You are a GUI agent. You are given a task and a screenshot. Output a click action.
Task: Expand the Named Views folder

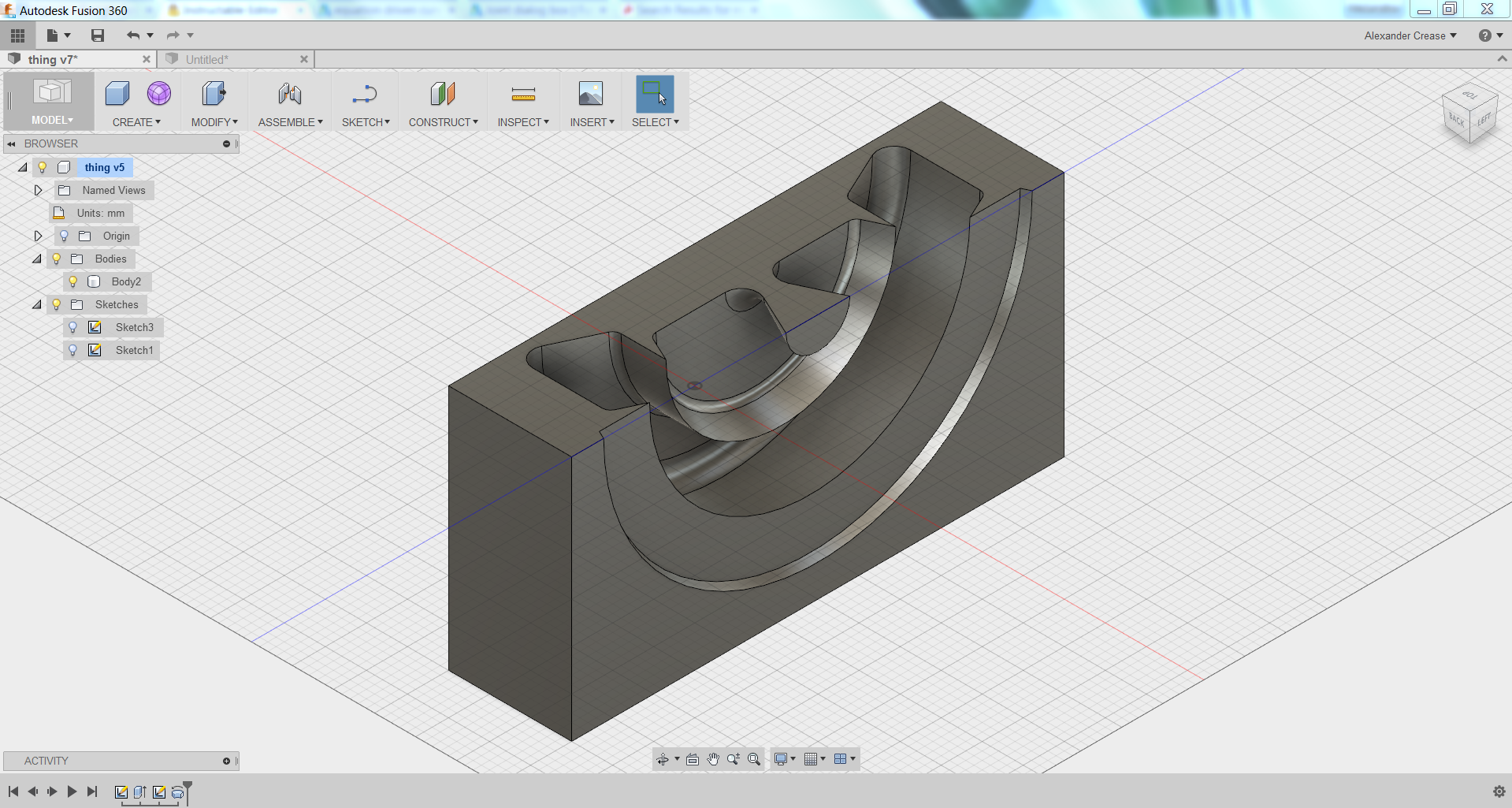tap(38, 190)
